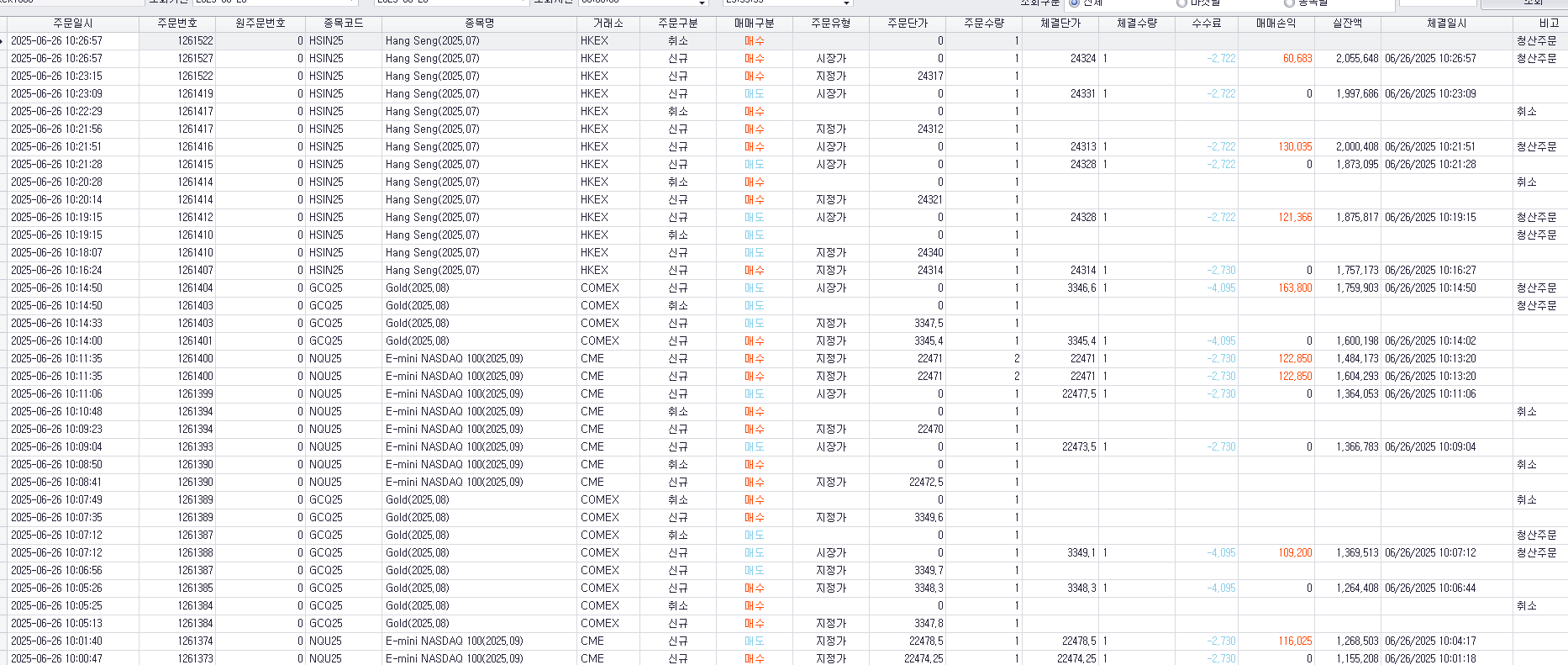Select the fill time 06/26/2025 10:14:02
Image resolution: width=1568 pixels, height=665 pixels.
[x=1430, y=341]
